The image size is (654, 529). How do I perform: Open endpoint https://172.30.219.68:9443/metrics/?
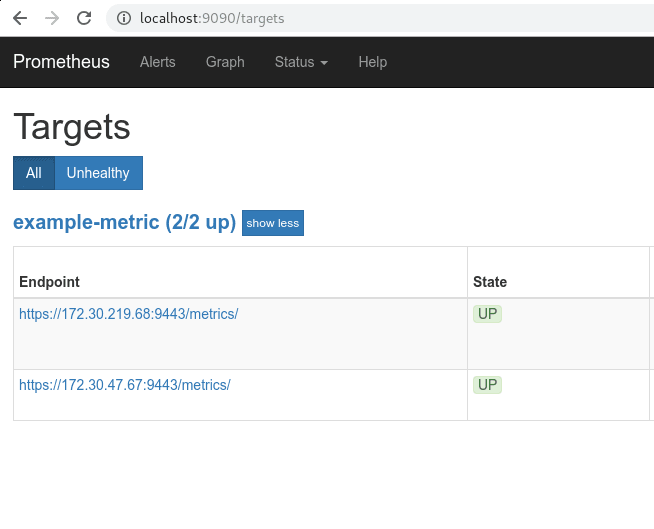coord(129,314)
